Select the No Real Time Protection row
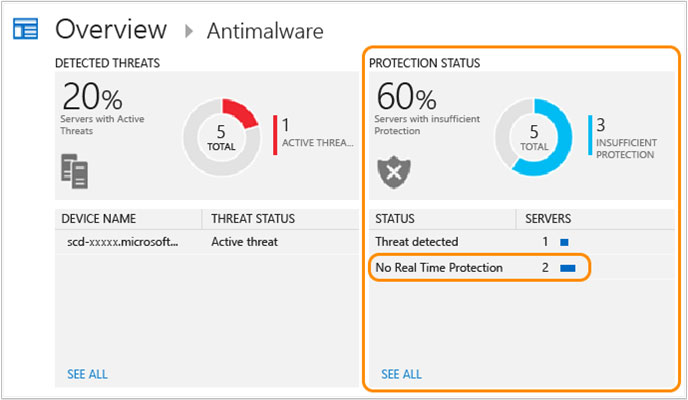Screen dimensions: 688x400 coord(480,268)
